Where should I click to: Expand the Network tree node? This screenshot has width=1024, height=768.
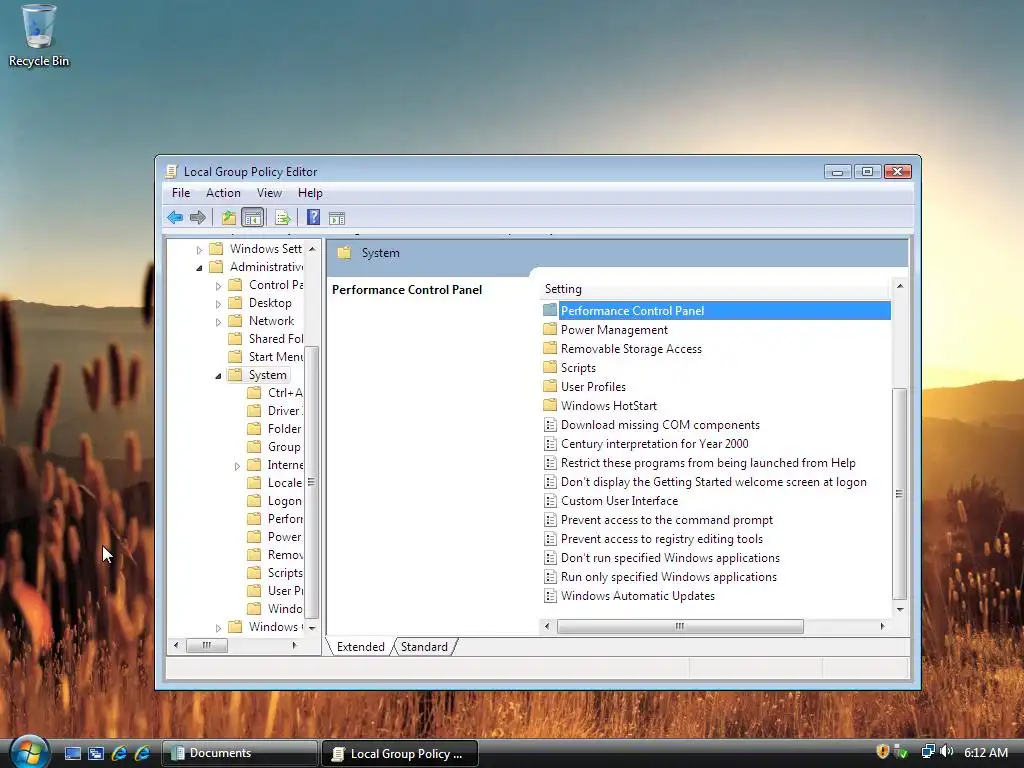218,321
